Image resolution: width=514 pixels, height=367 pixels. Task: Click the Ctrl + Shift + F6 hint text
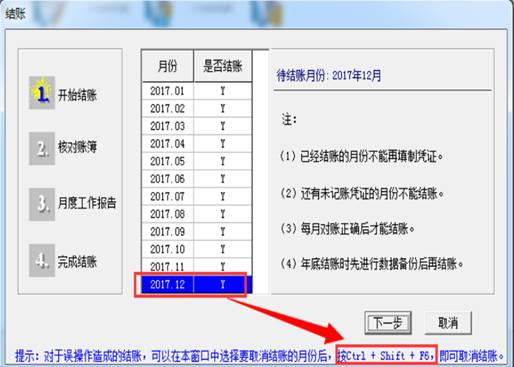point(387,356)
